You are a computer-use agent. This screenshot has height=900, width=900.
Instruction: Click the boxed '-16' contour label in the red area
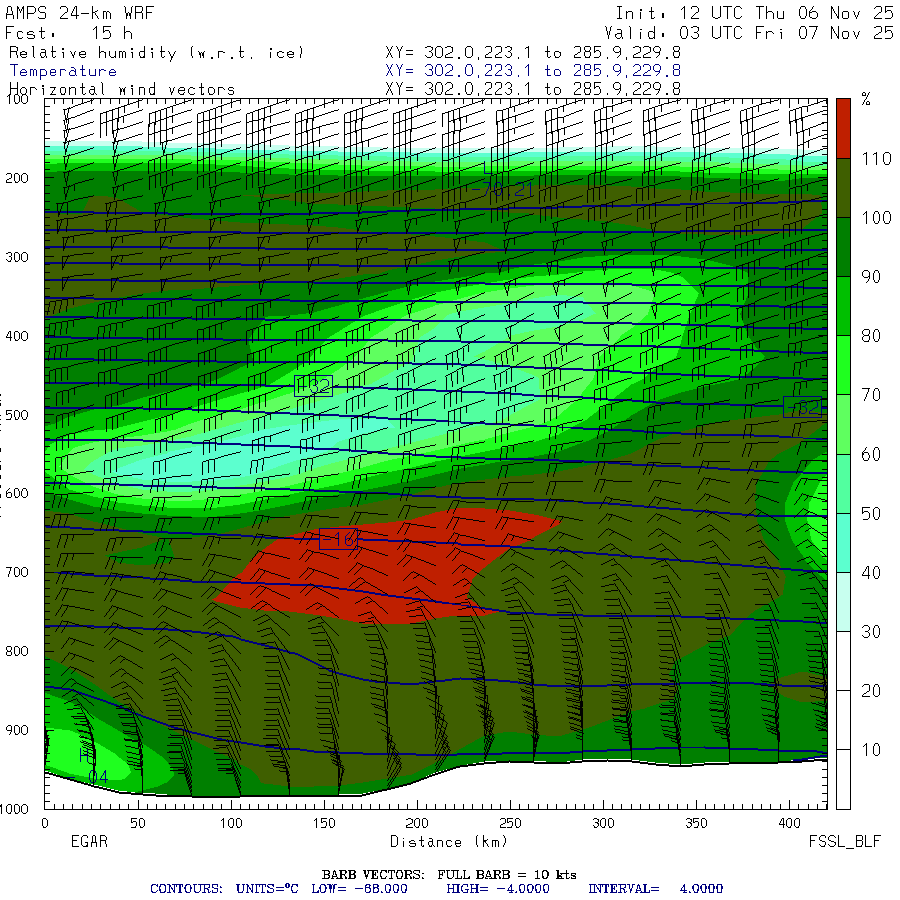point(339,539)
